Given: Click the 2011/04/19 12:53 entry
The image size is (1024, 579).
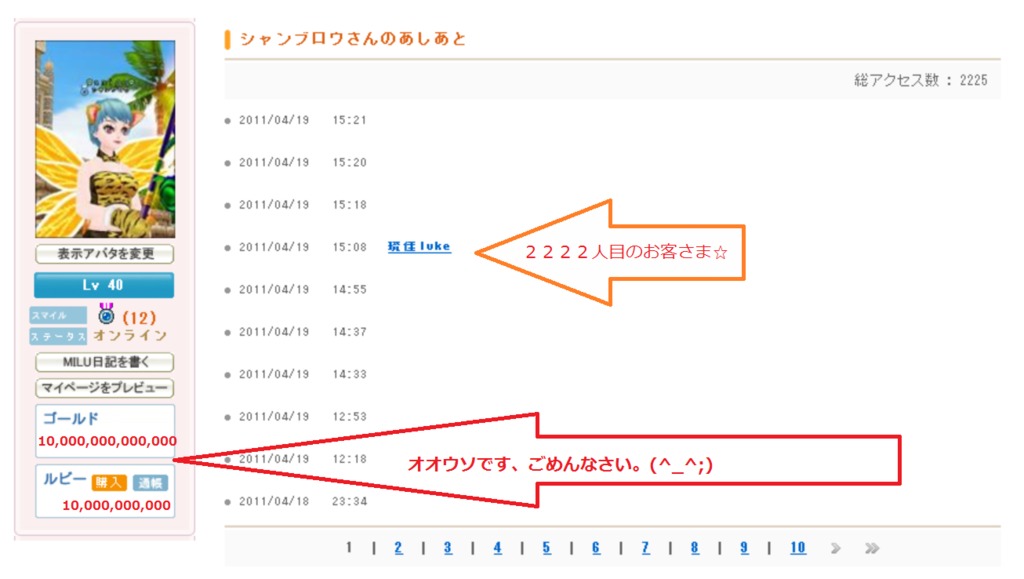Looking at the screenshot, I should click(x=302, y=417).
